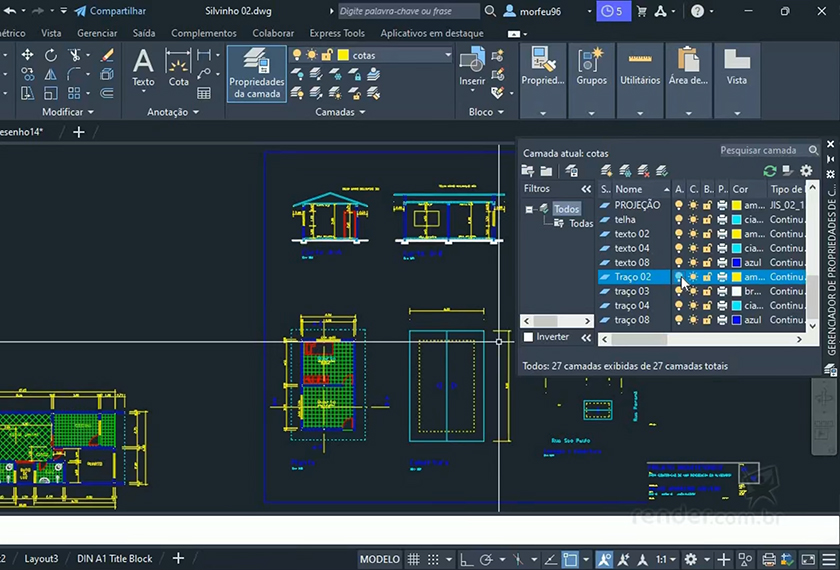The image size is (840, 570).
Task: Collapse the Todos filter tree node
Action: point(529,209)
